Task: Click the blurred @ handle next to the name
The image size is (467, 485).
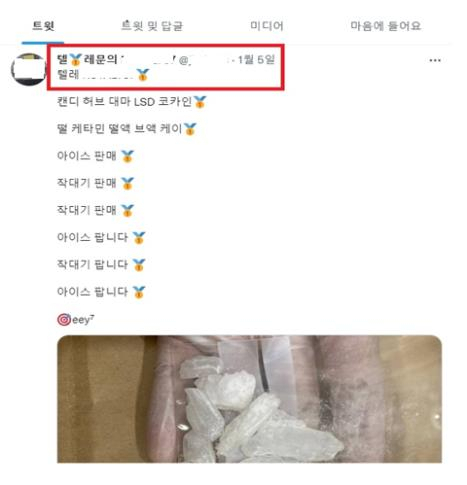Action: 206,60
